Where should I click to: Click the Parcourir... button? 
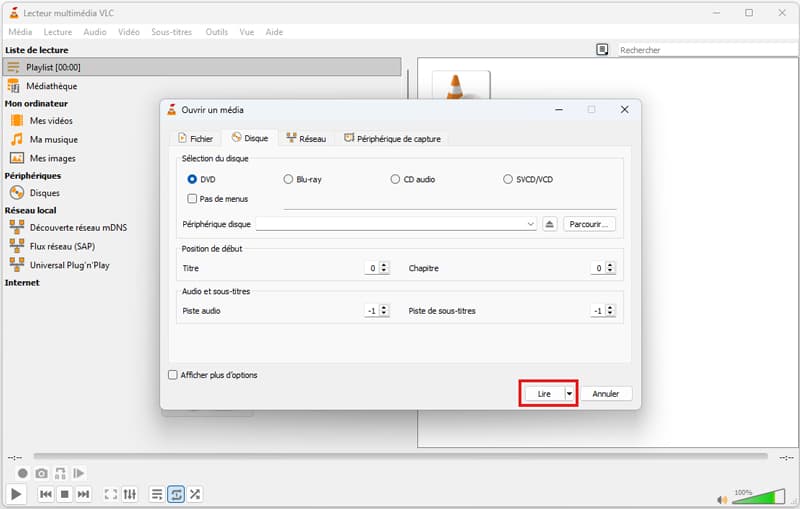pyautogui.click(x=589, y=224)
